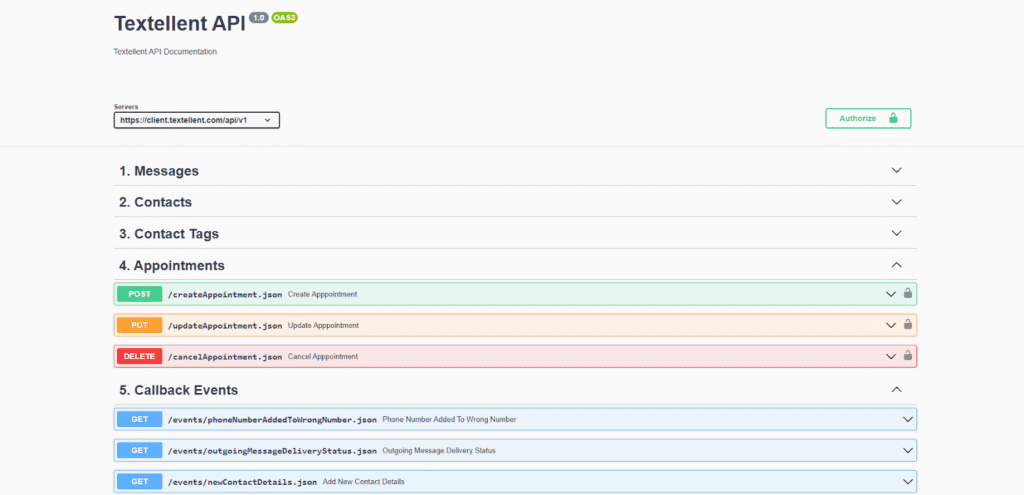The height and width of the screenshot is (495, 1024).
Task: Click the /events/outgoingMessageDeliveryStatus.json path
Action: [x=272, y=451]
